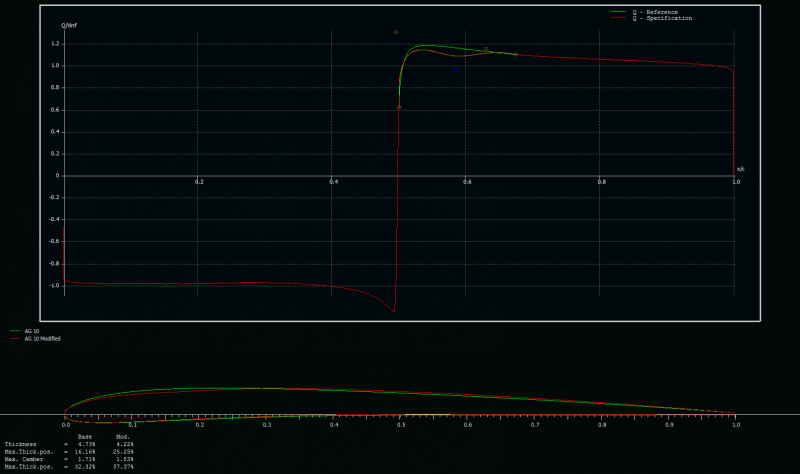Click the green AG 10 legend line

tap(15, 330)
